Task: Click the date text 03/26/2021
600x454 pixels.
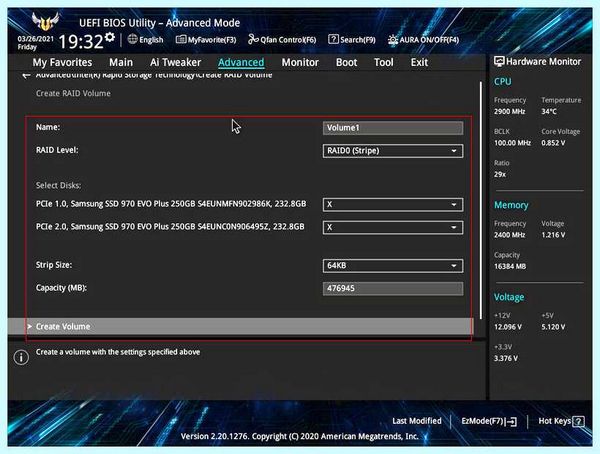Action: point(36,39)
